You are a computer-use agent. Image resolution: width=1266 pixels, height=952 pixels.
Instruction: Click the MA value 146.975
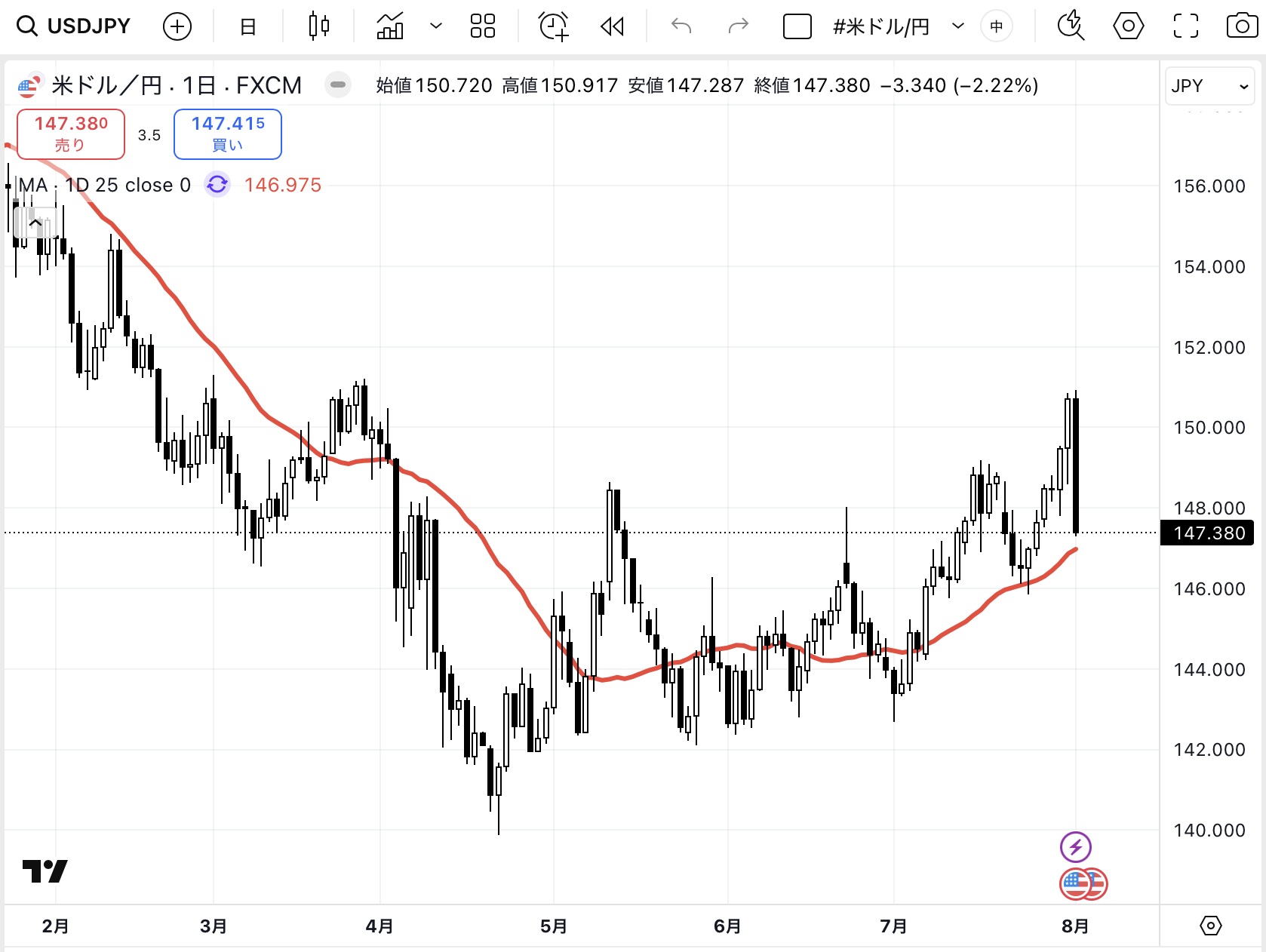[283, 185]
